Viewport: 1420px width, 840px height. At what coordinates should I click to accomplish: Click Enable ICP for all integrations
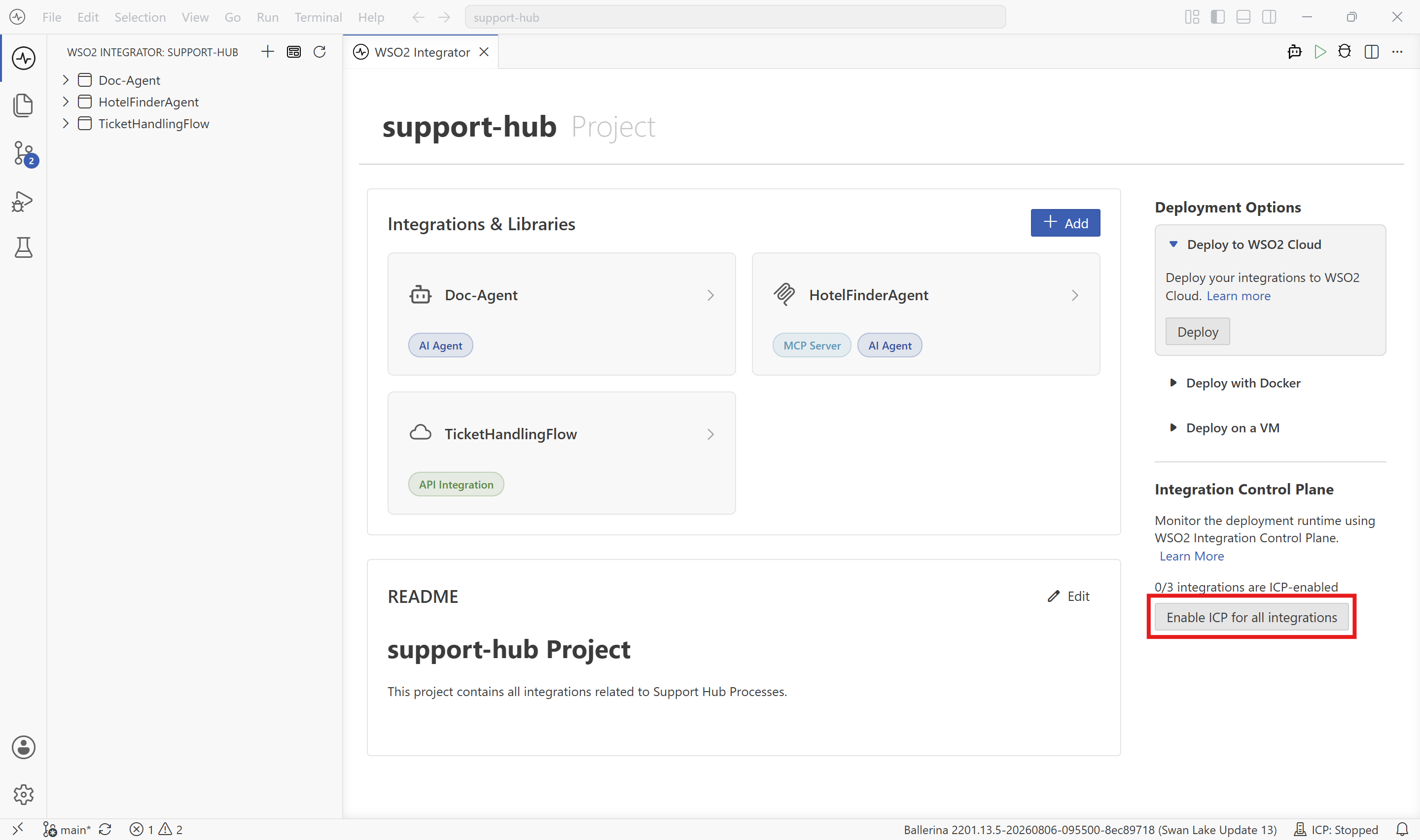1251,617
